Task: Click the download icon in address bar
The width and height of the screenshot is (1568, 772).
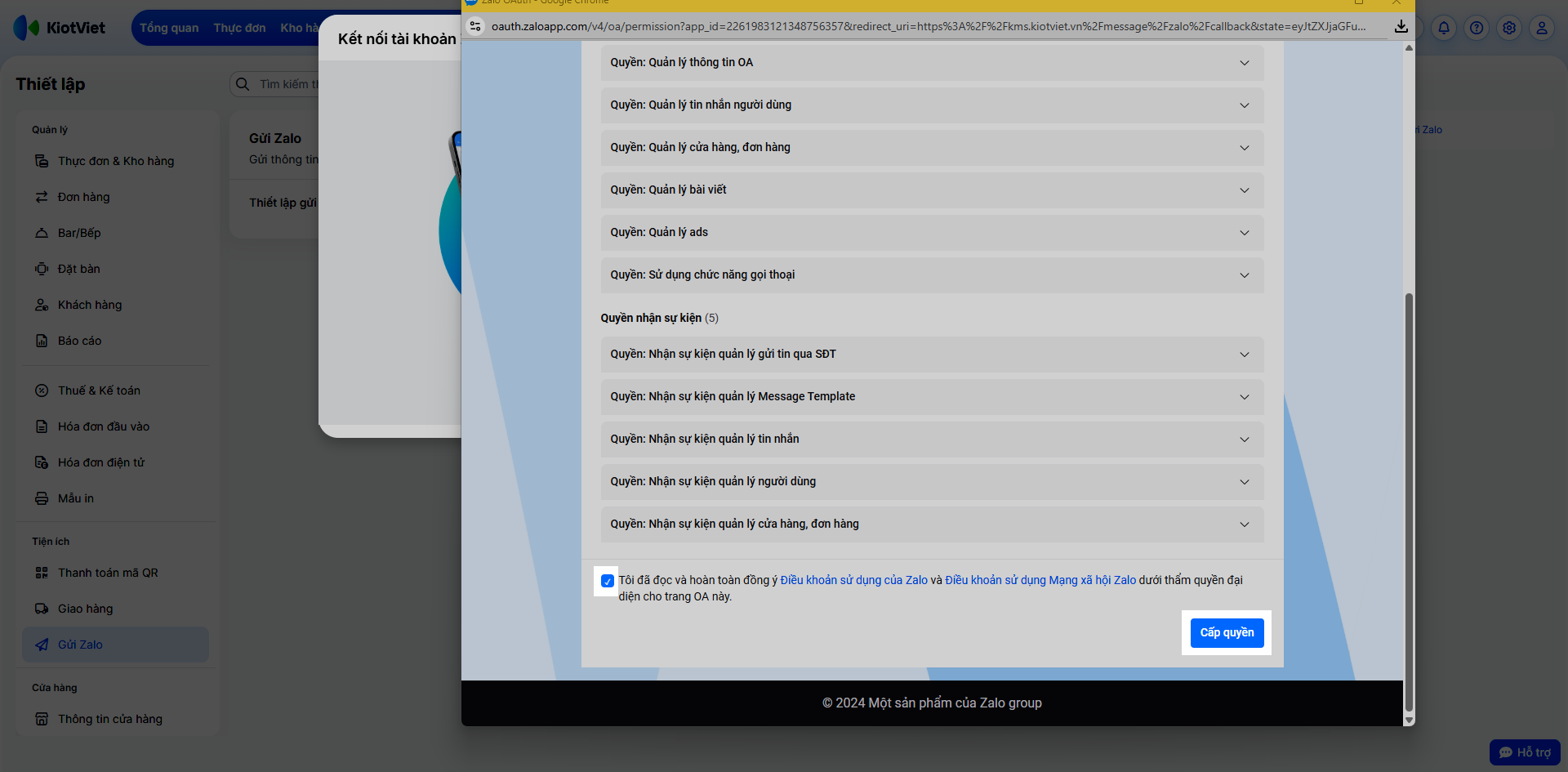Action: point(1401,26)
